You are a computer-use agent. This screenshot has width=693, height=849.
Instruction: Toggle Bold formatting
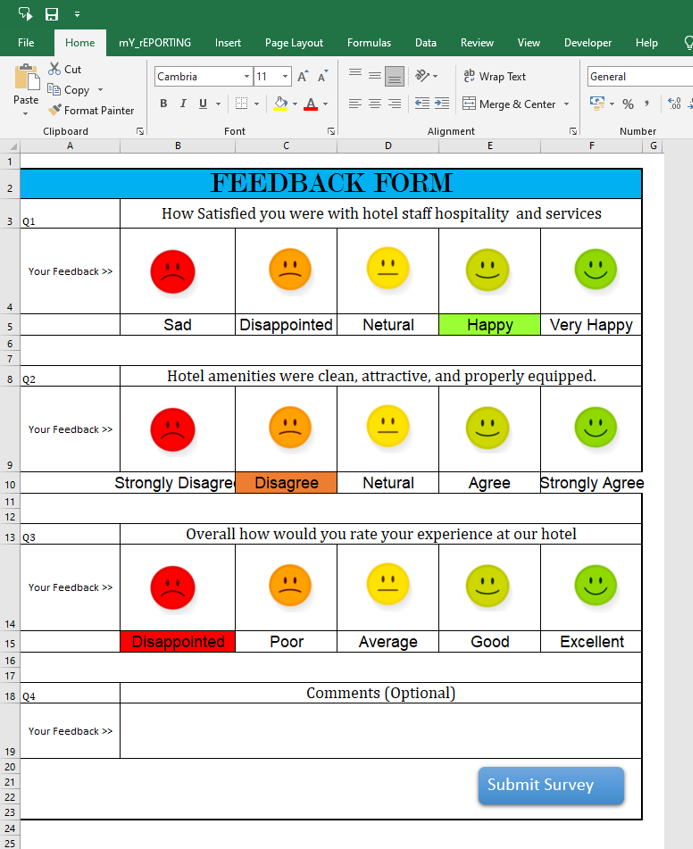coord(164,104)
